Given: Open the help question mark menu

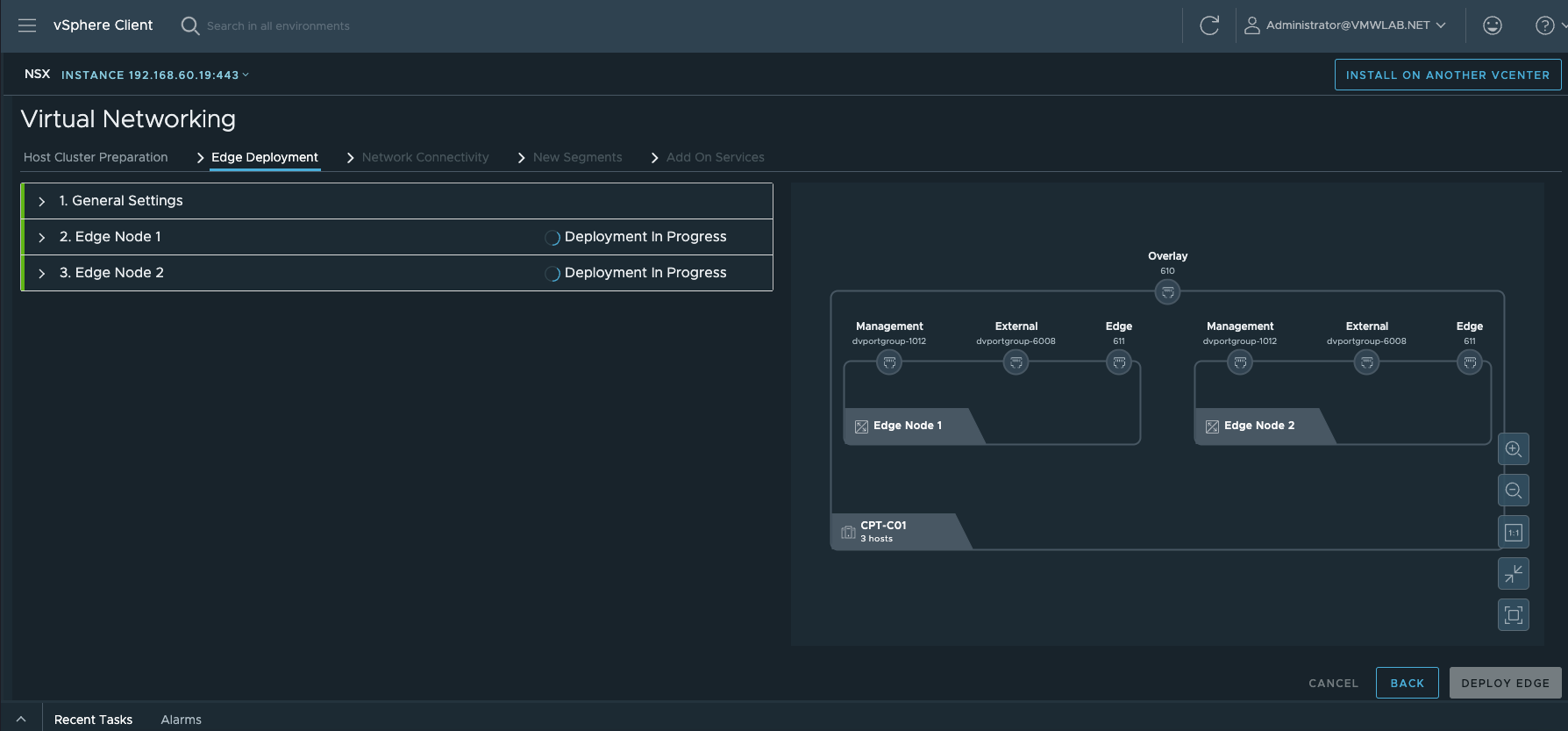Looking at the screenshot, I should coord(1545,25).
